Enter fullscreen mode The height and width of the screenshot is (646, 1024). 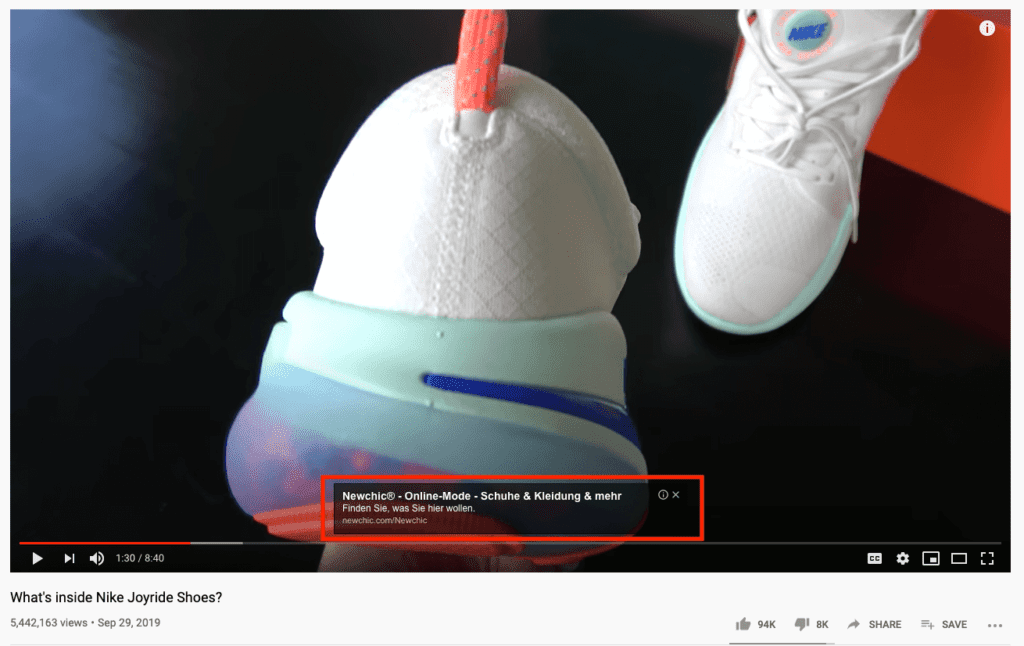tap(989, 558)
